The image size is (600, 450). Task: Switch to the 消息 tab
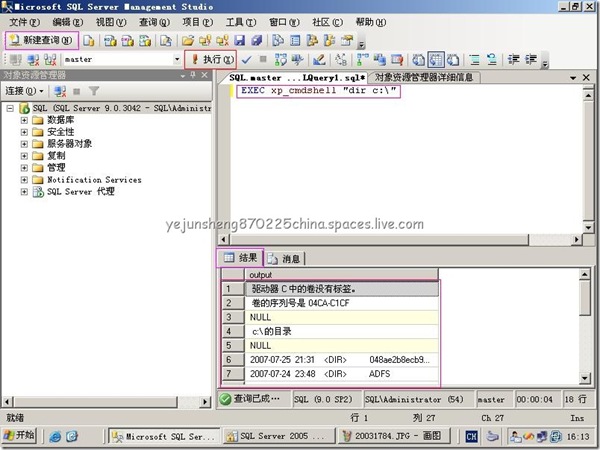click(x=284, y=259)
